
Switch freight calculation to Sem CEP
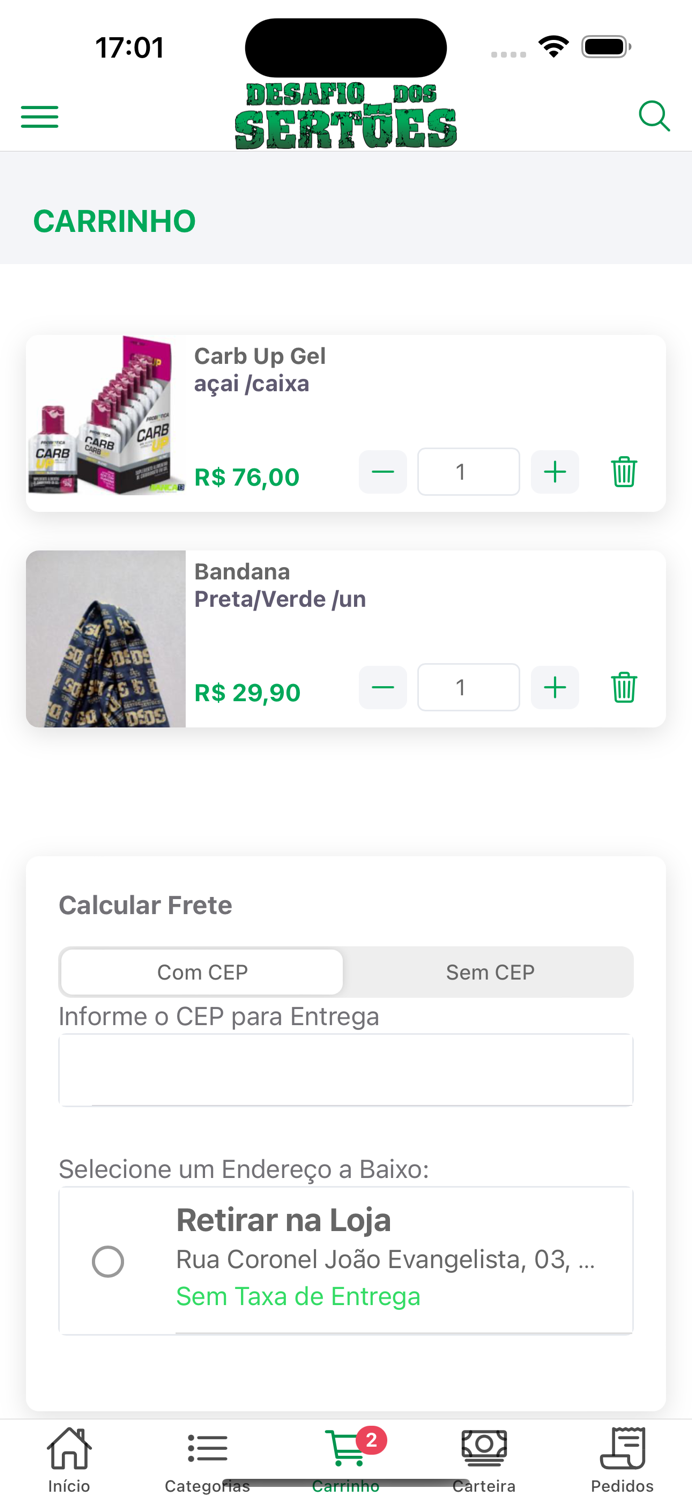pyautogui.click(x=489, y=971)
